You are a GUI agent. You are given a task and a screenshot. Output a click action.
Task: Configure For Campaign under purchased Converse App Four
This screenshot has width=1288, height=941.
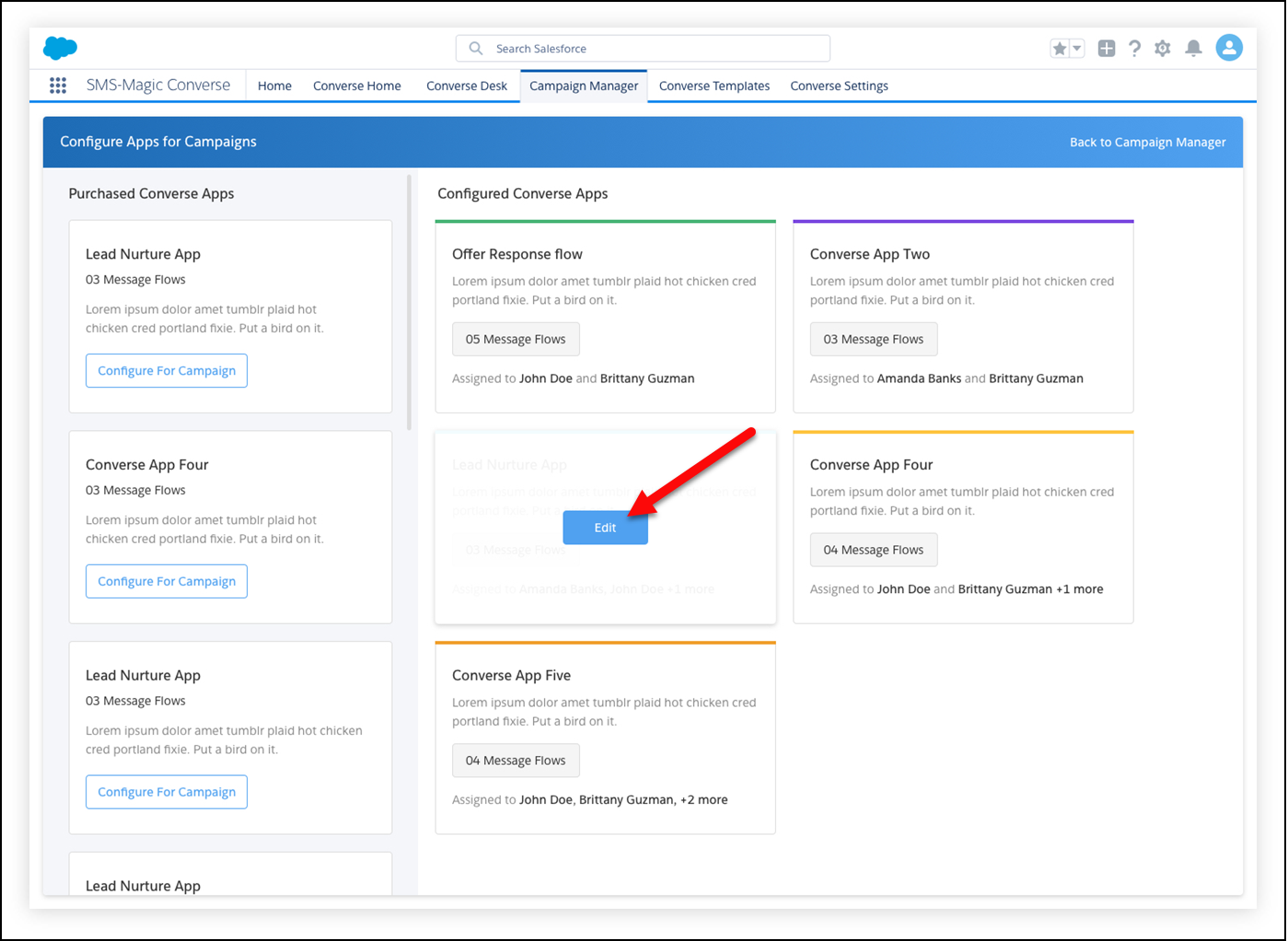pyautogui.click(x=167, y=582)
